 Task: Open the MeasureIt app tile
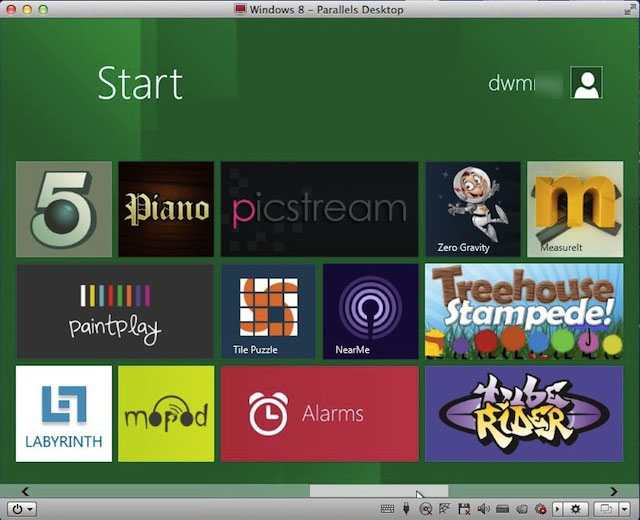pyautogui.click(x=575, y=209)
